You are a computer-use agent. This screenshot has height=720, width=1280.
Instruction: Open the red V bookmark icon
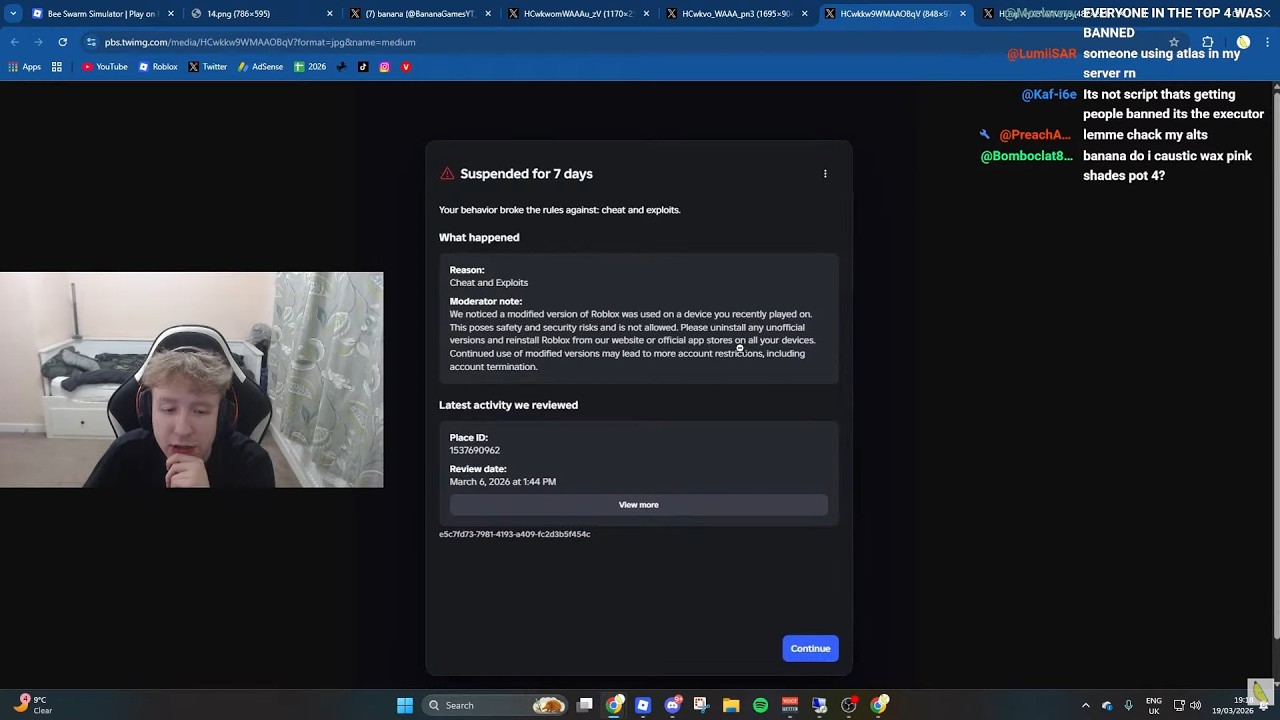coord(405,67)
